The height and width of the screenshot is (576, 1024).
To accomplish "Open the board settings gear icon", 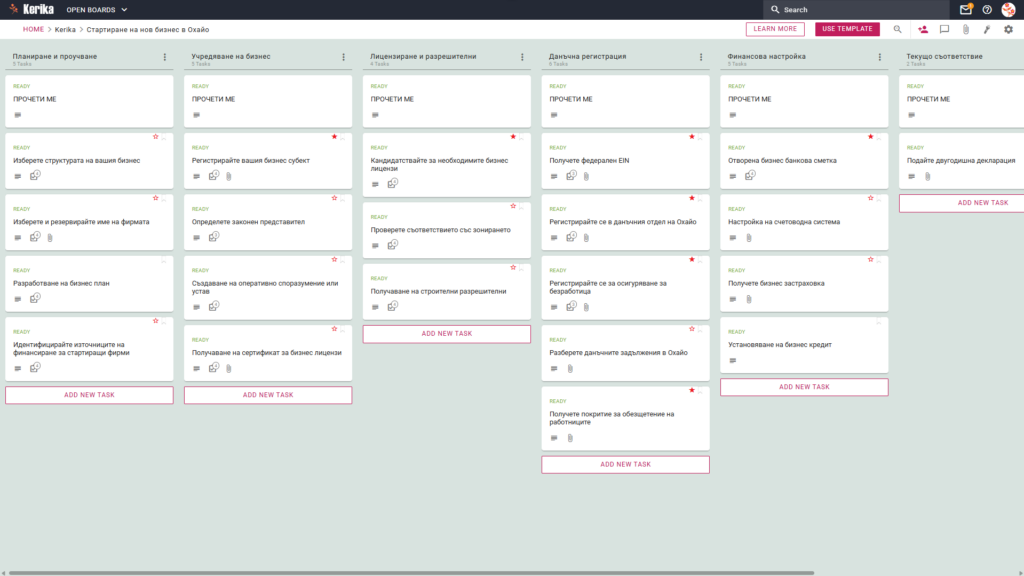I will click(1008, 29).
